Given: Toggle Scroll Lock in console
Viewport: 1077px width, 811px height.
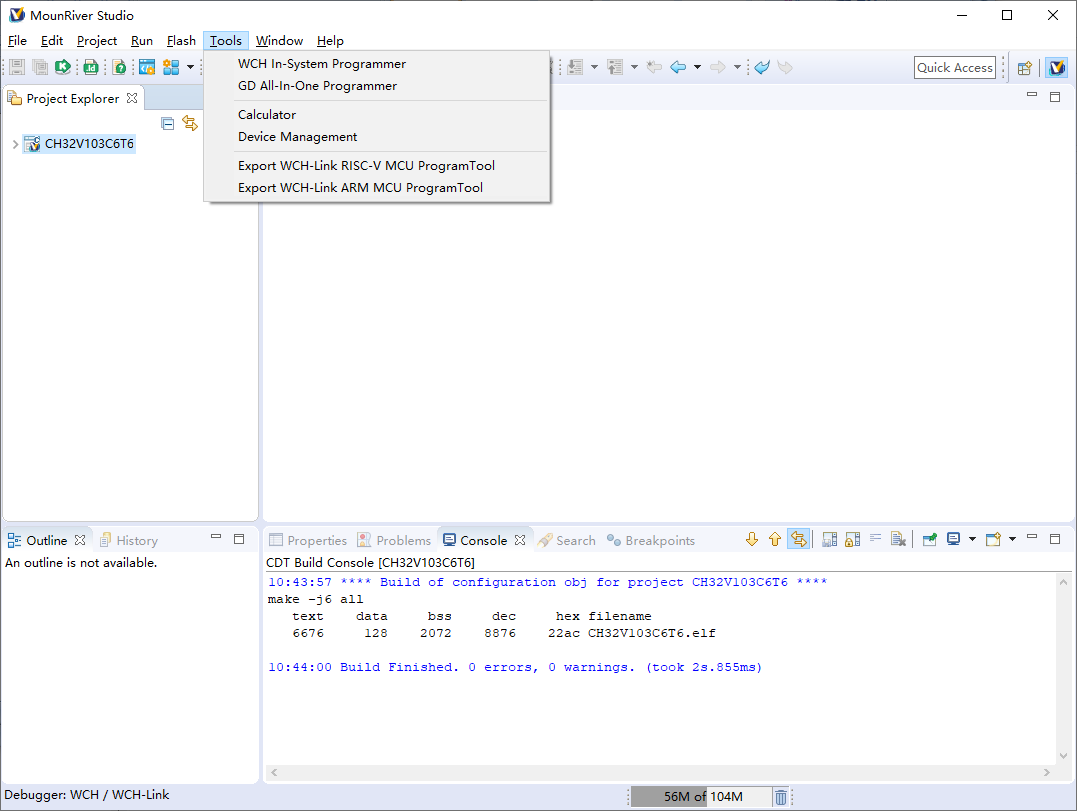Looking at the screenshot, I should coord(852,539).
